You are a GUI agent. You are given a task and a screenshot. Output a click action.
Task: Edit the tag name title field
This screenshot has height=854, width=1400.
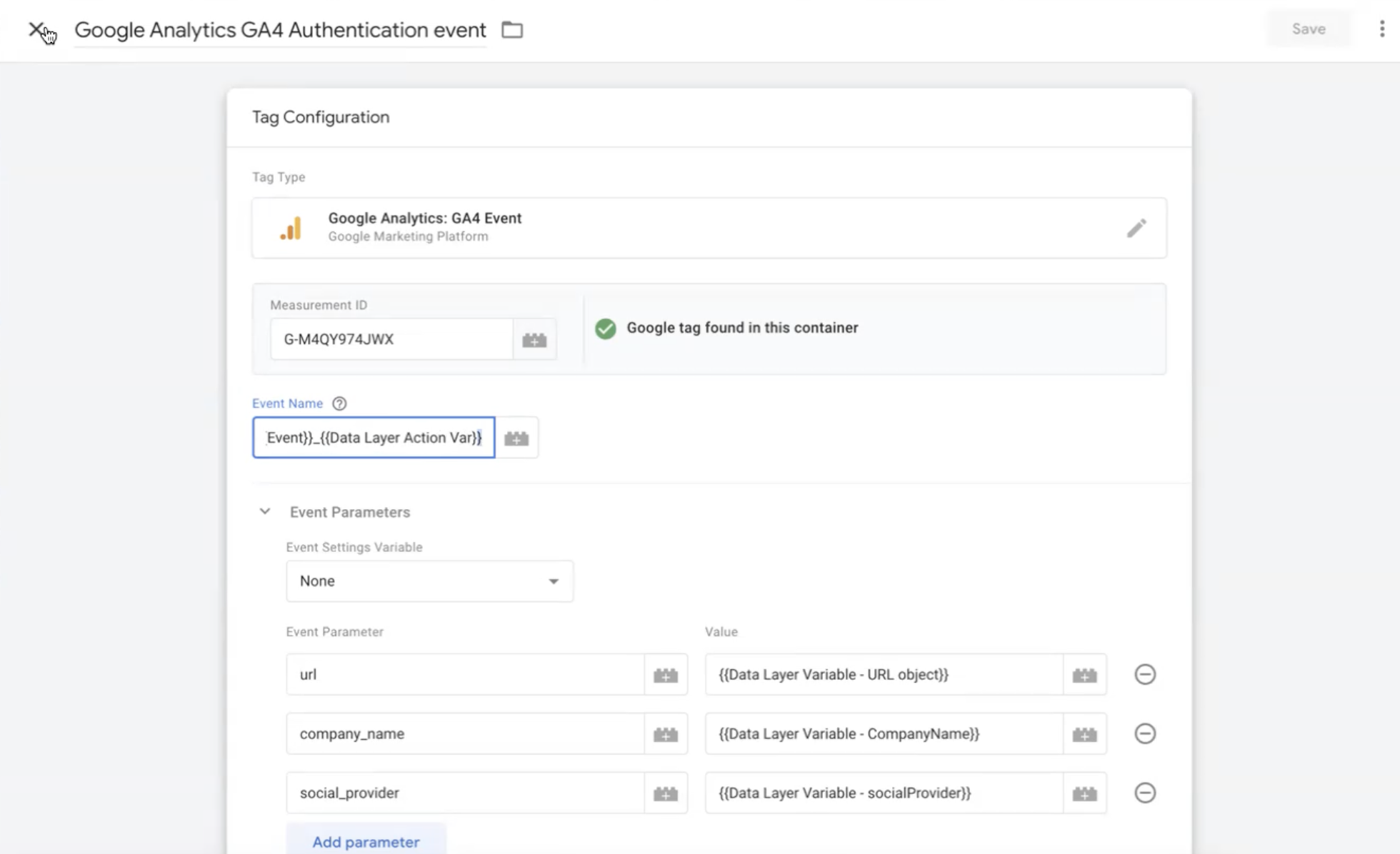click(280, 30)
